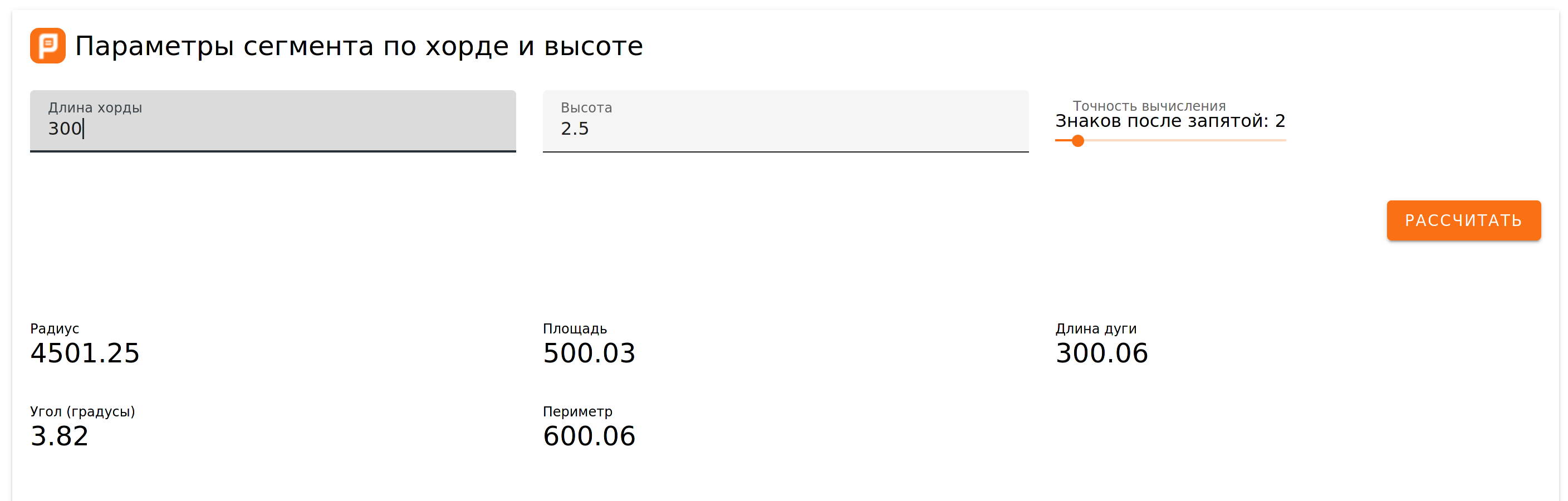Image resolution: width=1568 pixels, height=501 pixels.
Task: Click the angle result 3.82
Action: [59, 436]
